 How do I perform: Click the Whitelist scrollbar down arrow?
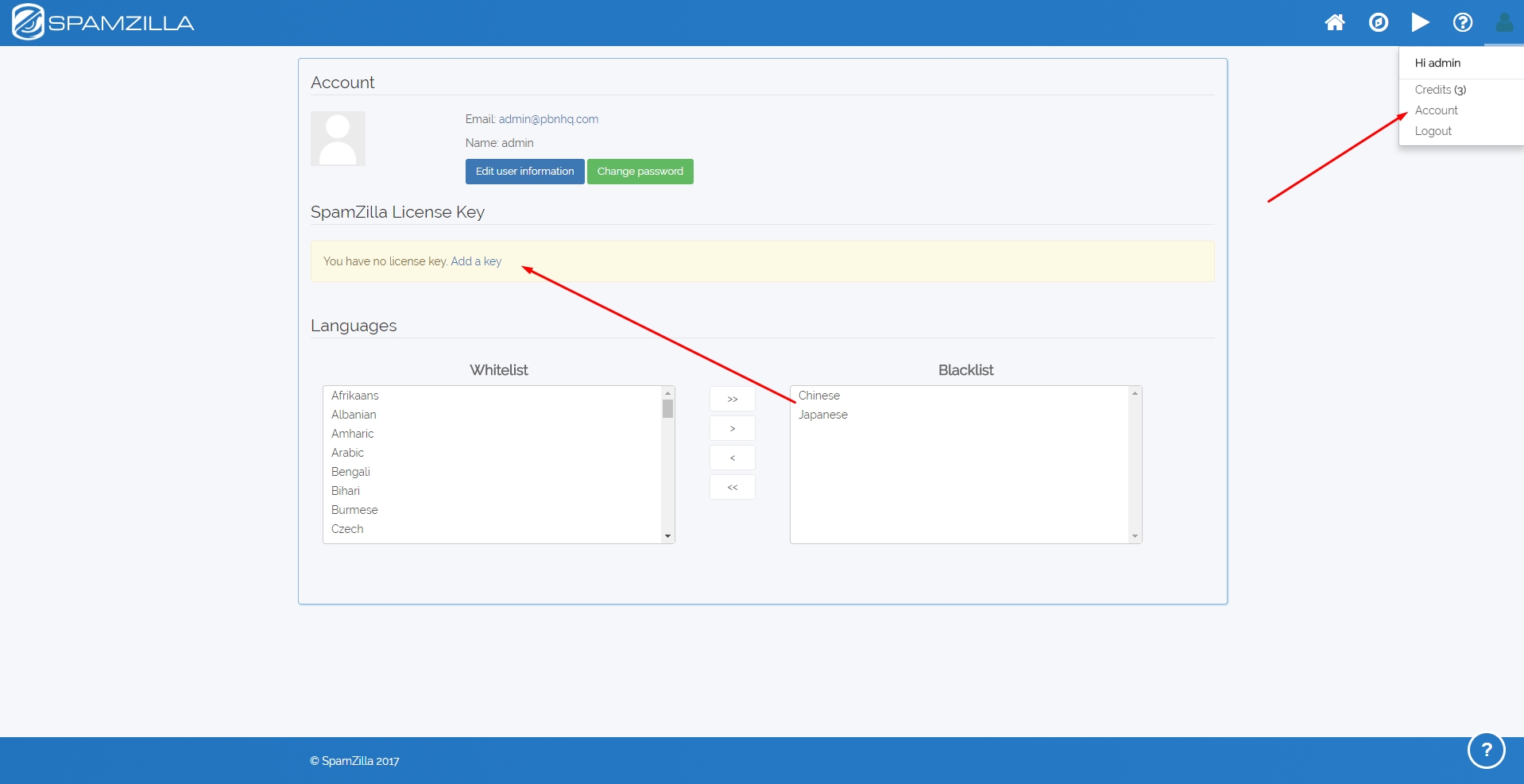pos(667,536)
